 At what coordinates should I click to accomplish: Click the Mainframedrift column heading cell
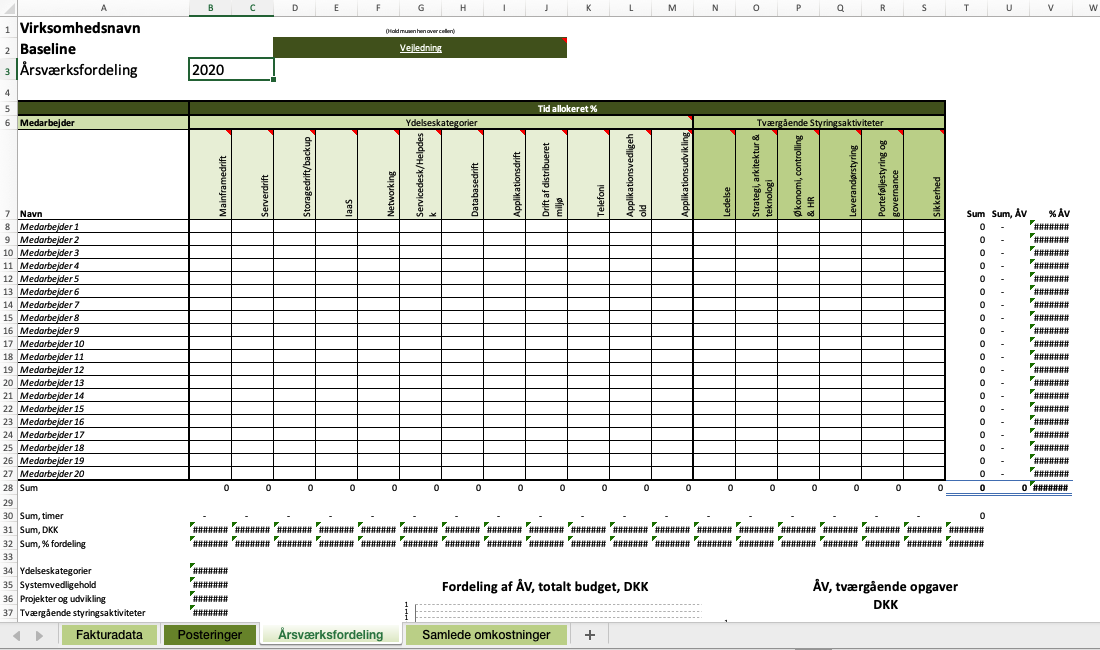tap(210, 175)
